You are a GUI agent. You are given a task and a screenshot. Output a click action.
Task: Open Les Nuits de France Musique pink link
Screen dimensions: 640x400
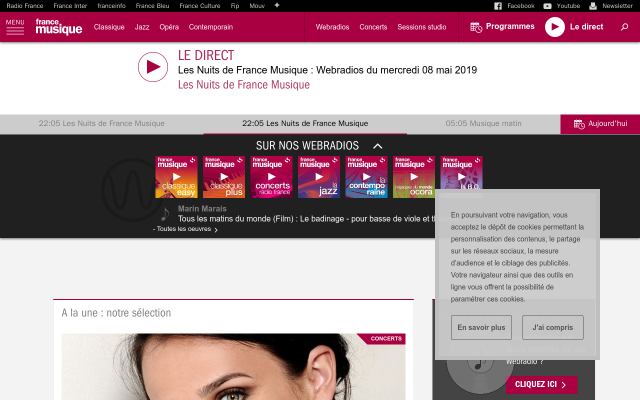(x=244, y=85)
